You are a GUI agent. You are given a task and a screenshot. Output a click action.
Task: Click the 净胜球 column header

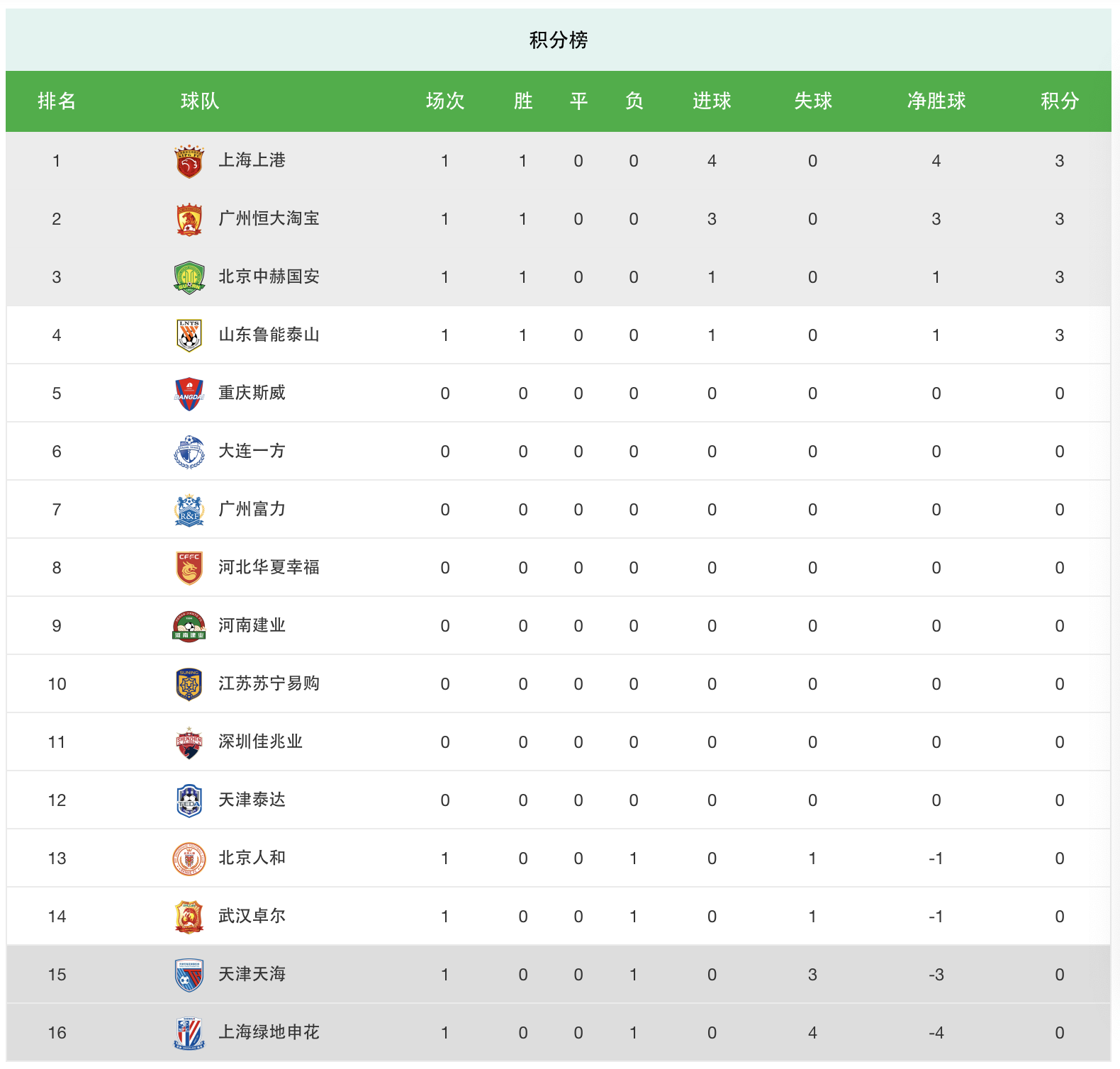936,101
